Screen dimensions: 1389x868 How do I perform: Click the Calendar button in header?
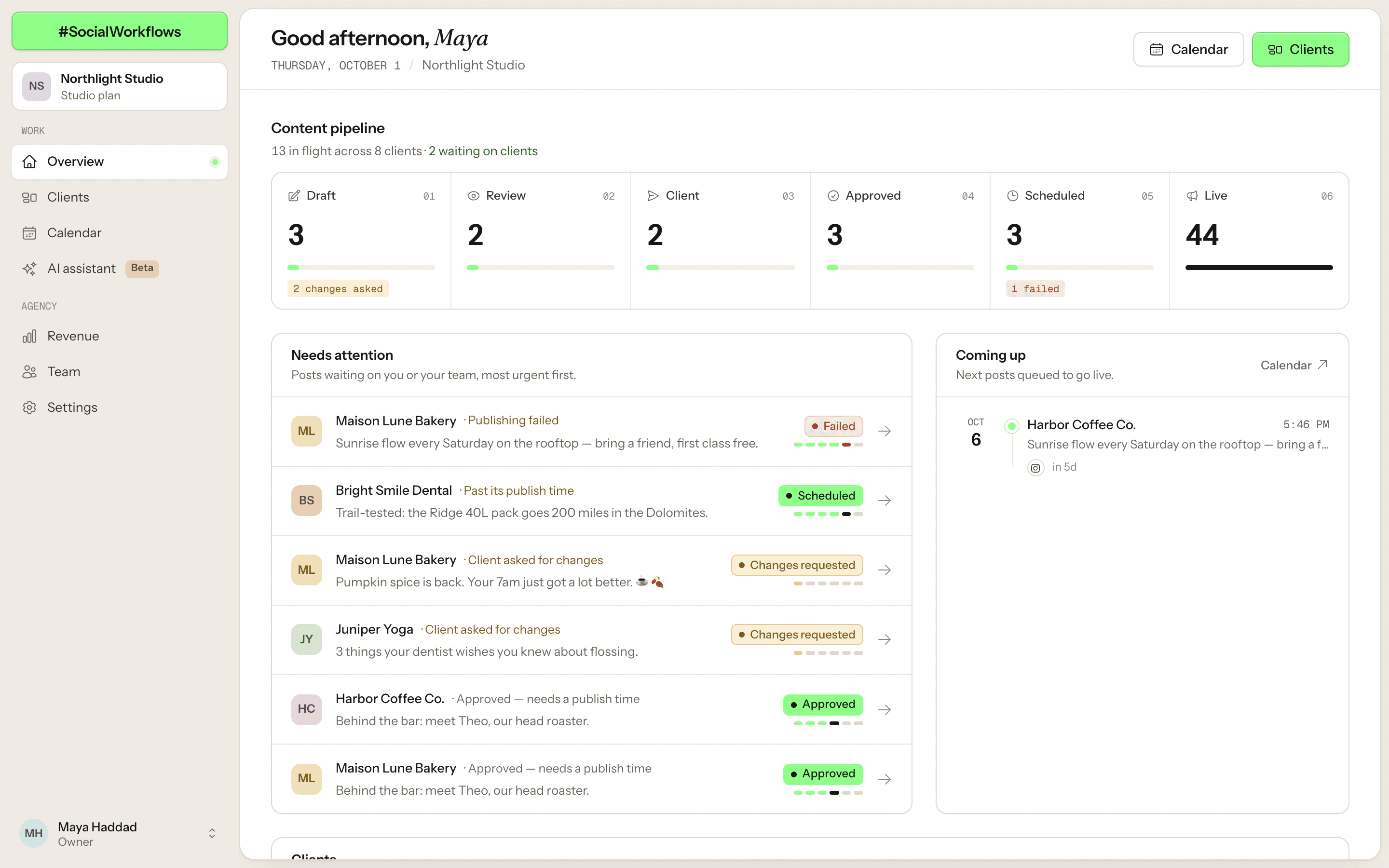coord(1188,49)
